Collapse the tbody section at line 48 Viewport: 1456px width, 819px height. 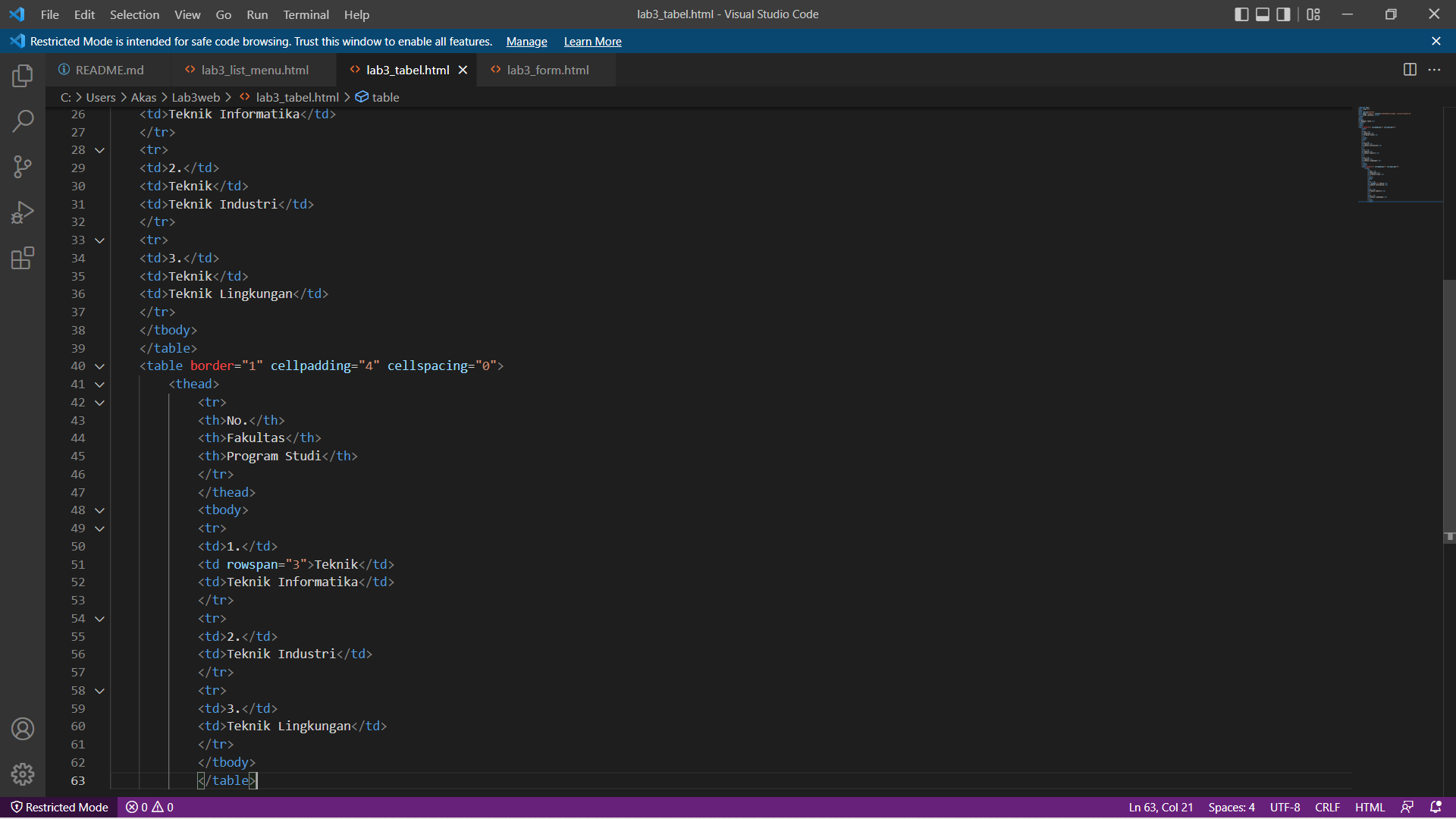coord(99,510)
